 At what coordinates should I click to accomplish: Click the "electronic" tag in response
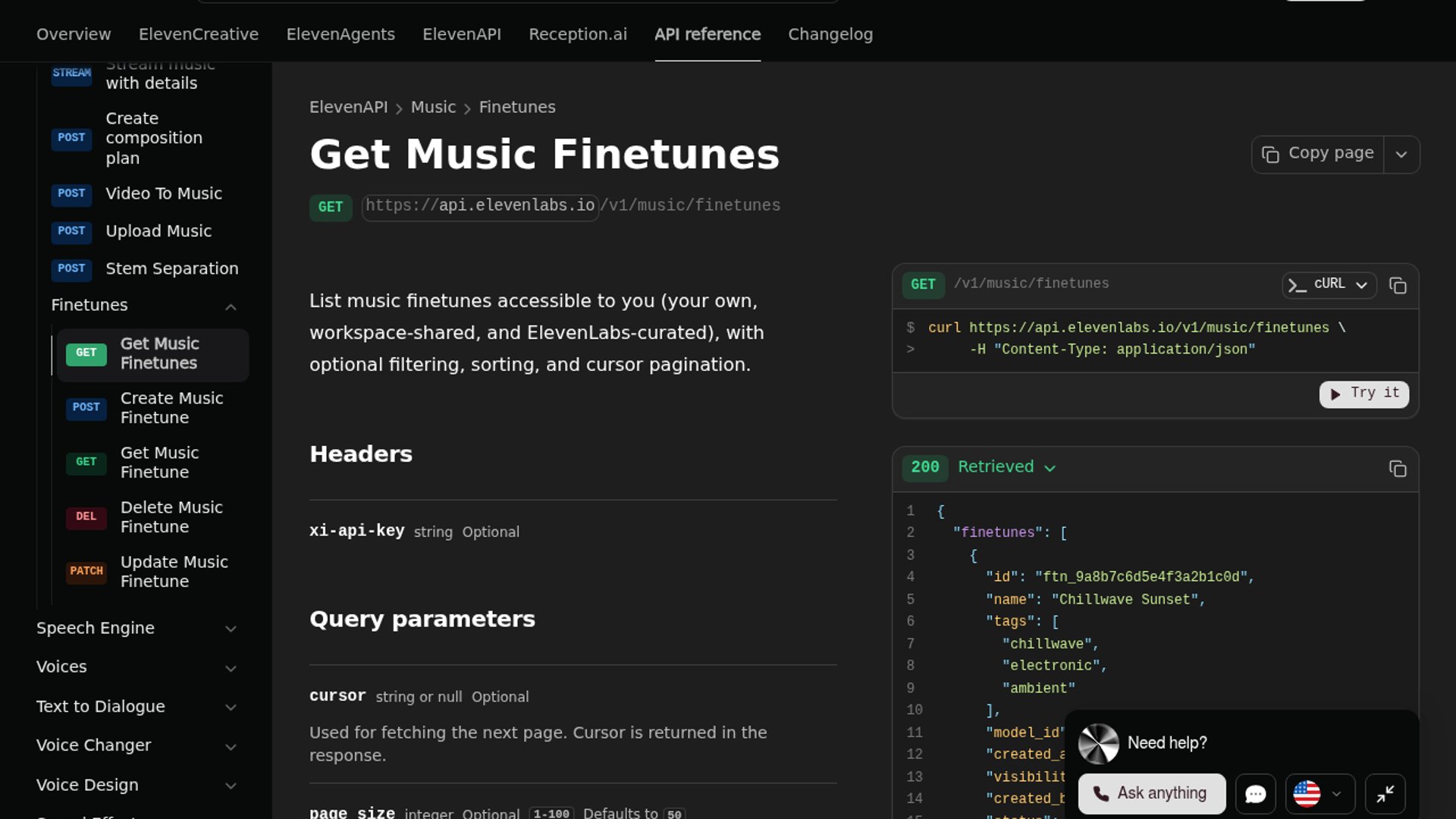coord(1051,666)
